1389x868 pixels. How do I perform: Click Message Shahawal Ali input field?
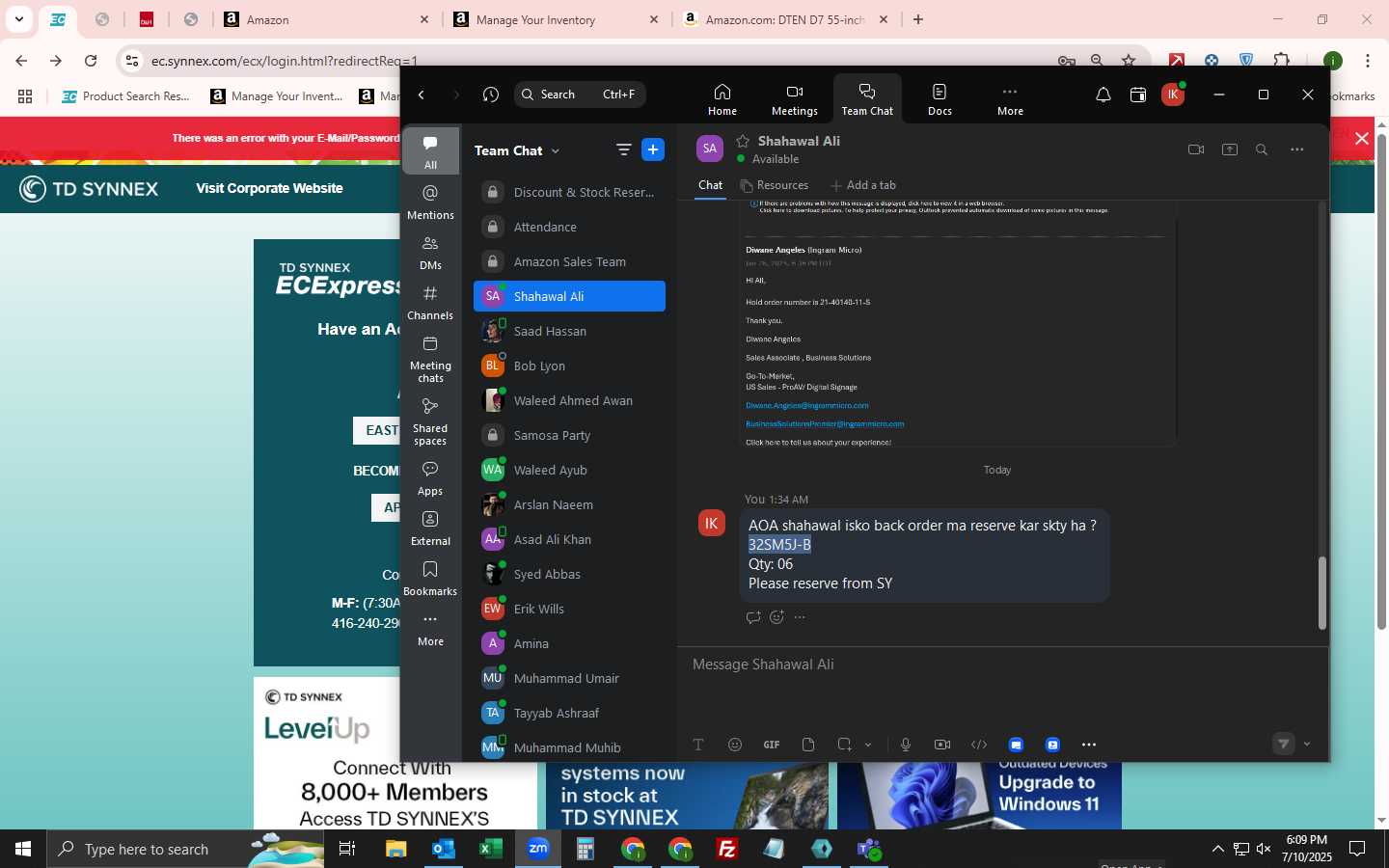click(1001, 665)
